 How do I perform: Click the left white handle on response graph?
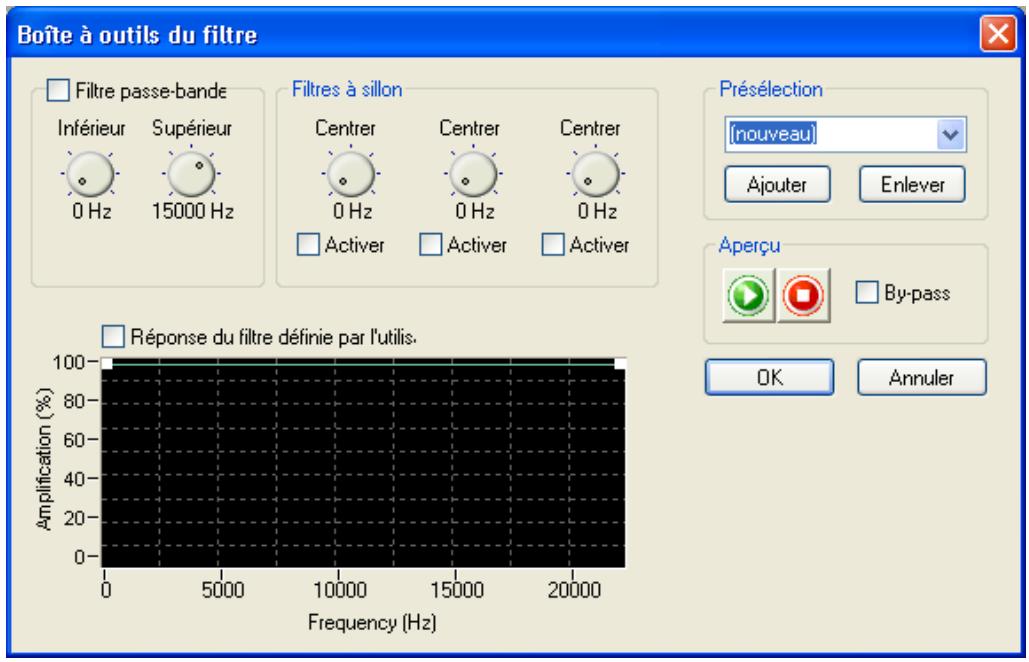point(107,363)
